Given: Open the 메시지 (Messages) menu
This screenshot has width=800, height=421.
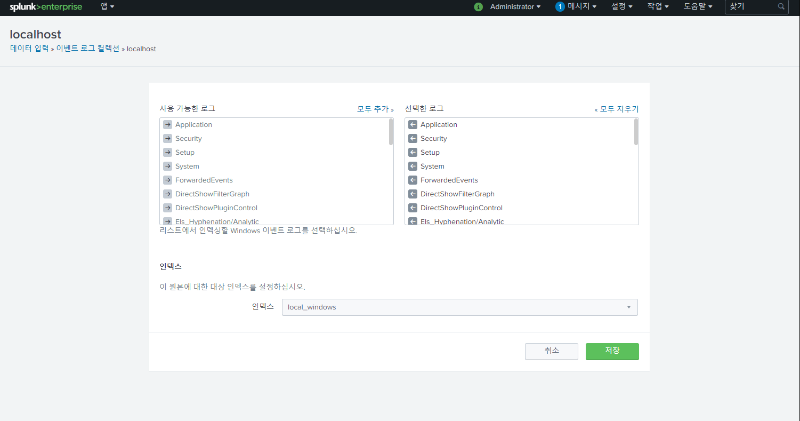Looking at the screenshot, I should [582, 6].
